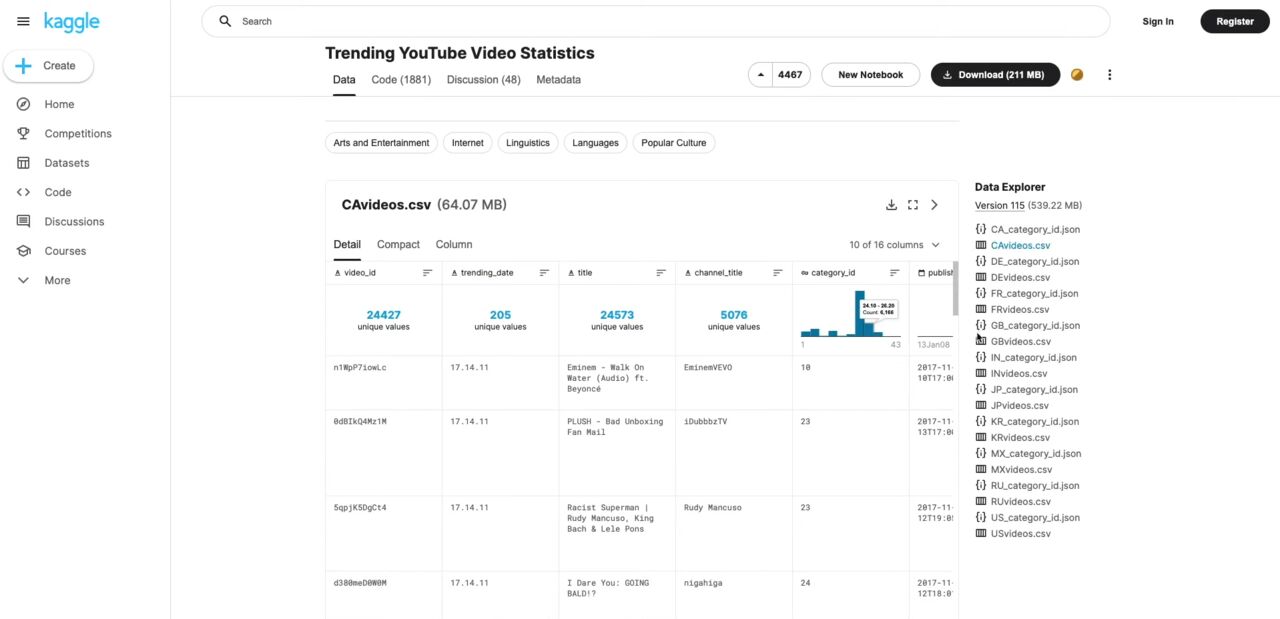
Task: Open the Metadata tab
Action: point(558,80)
